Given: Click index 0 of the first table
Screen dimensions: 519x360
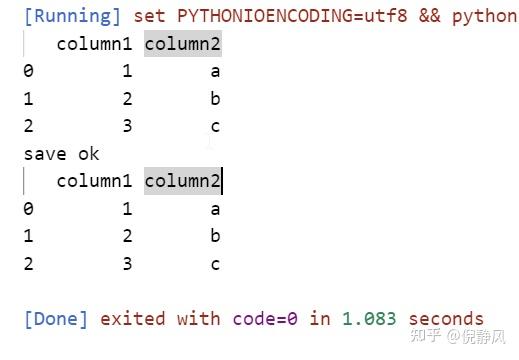Looking at the screenshot, I should coord(29,71).
